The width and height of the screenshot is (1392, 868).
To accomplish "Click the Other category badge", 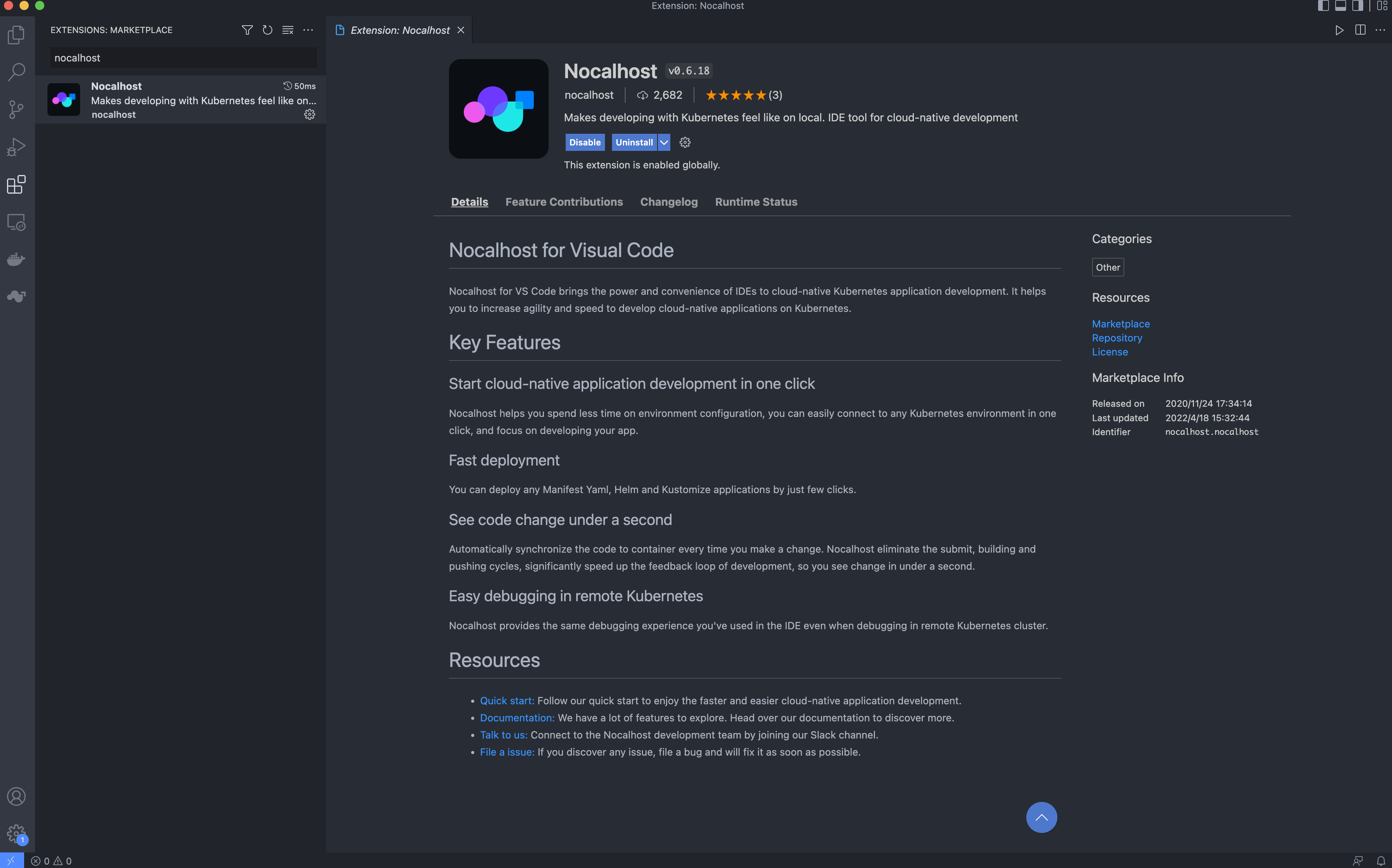I will click(1108, 268).
